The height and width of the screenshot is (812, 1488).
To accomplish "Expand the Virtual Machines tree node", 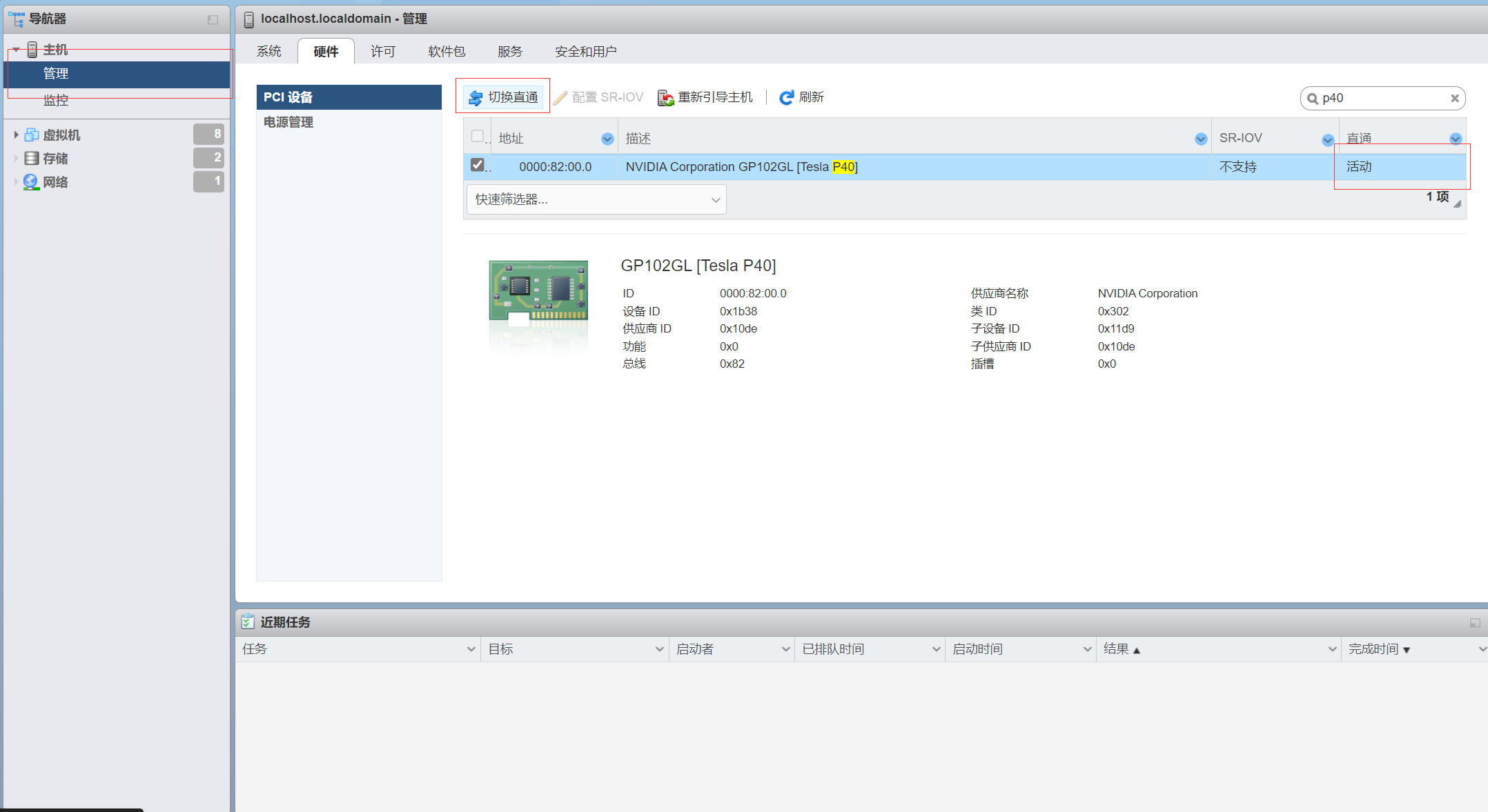I will [16, 135].
